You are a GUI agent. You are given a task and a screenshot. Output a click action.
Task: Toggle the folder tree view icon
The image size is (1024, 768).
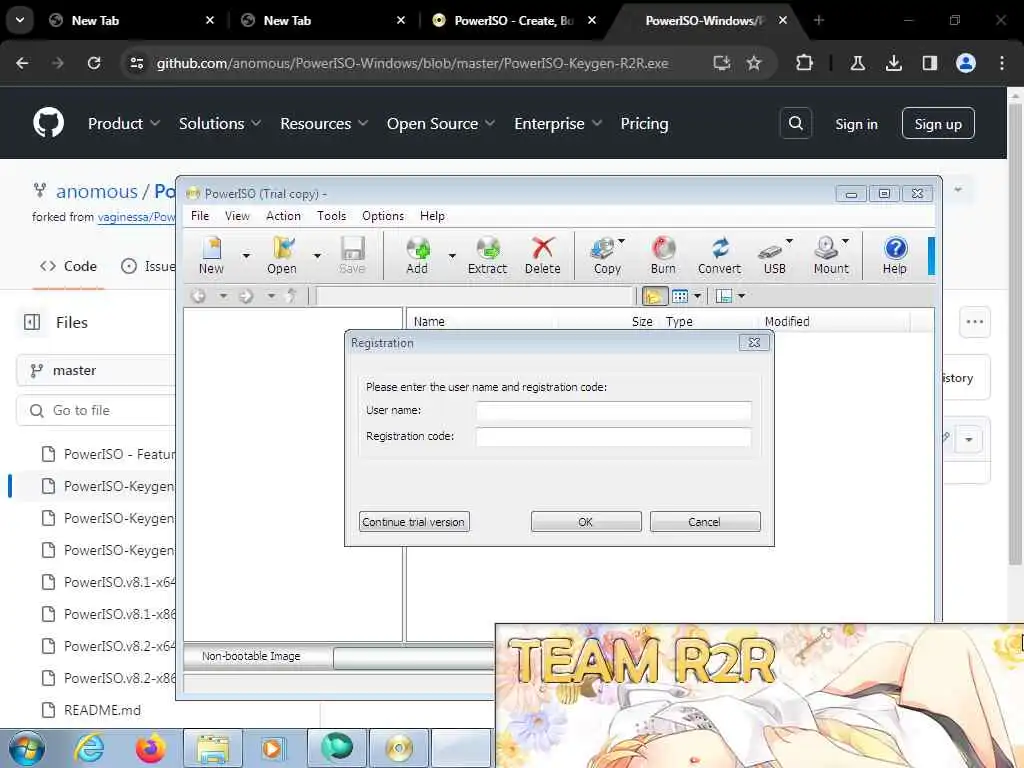654,296
